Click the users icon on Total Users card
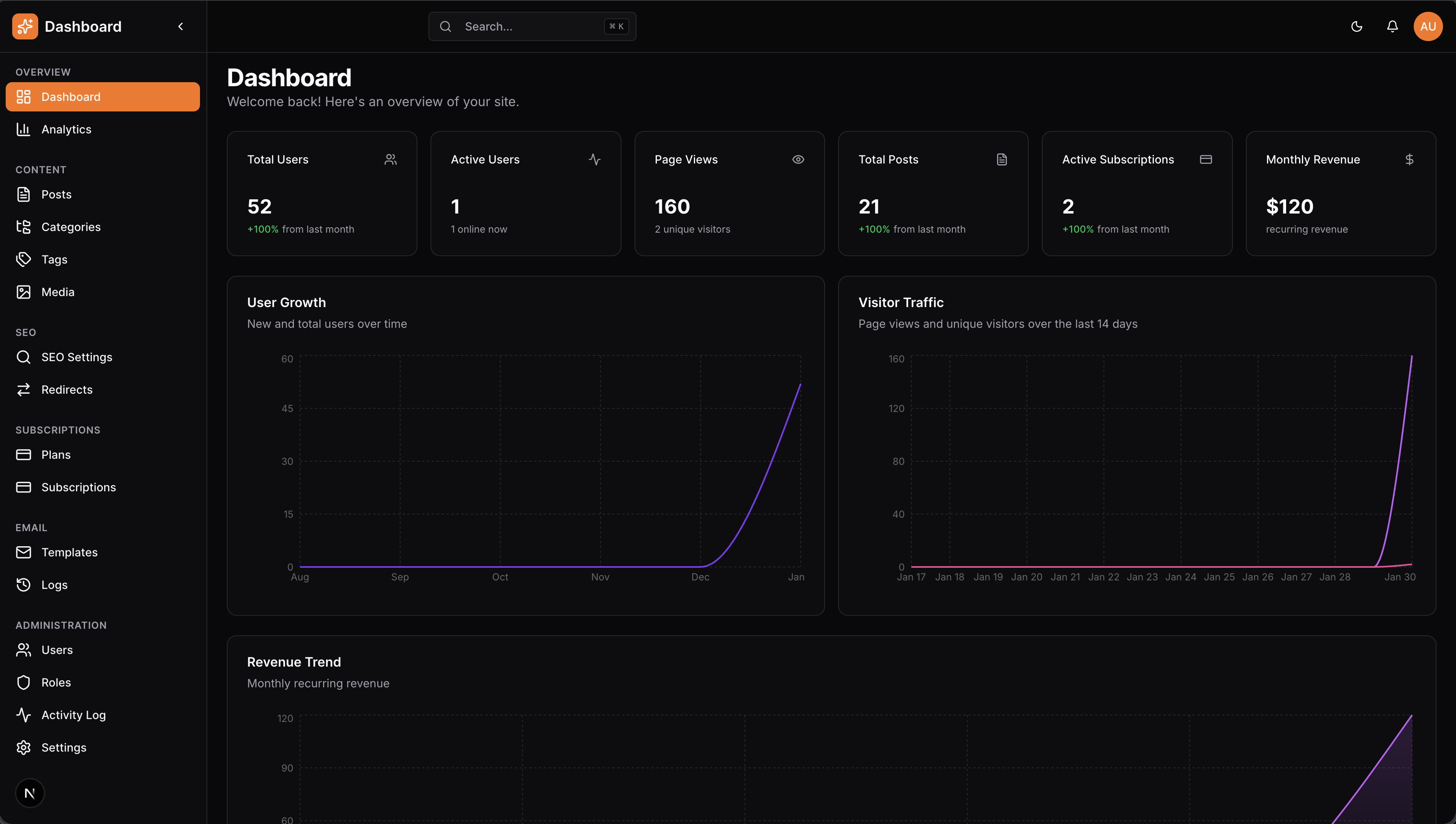The image size is (1456, 824). [x=391, y=159]
